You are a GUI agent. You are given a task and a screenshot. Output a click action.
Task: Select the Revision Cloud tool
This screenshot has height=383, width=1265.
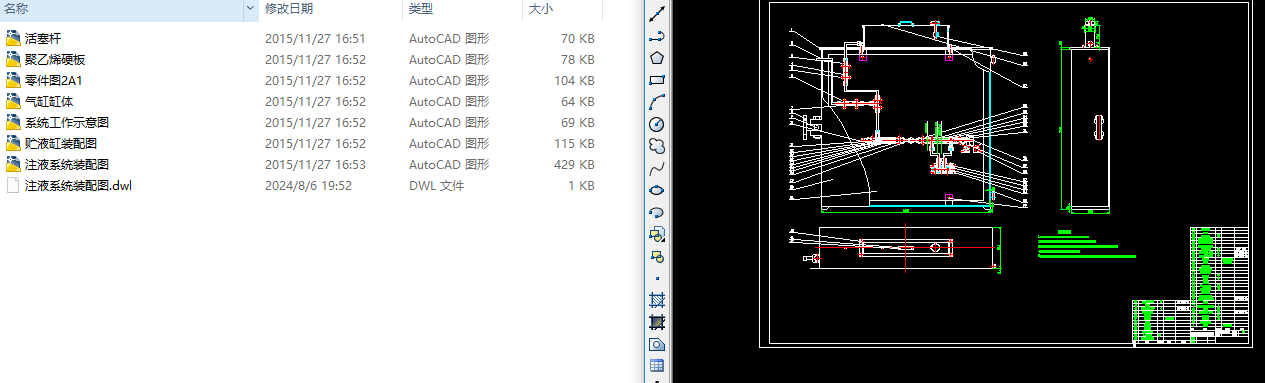(x=657, y=146)
